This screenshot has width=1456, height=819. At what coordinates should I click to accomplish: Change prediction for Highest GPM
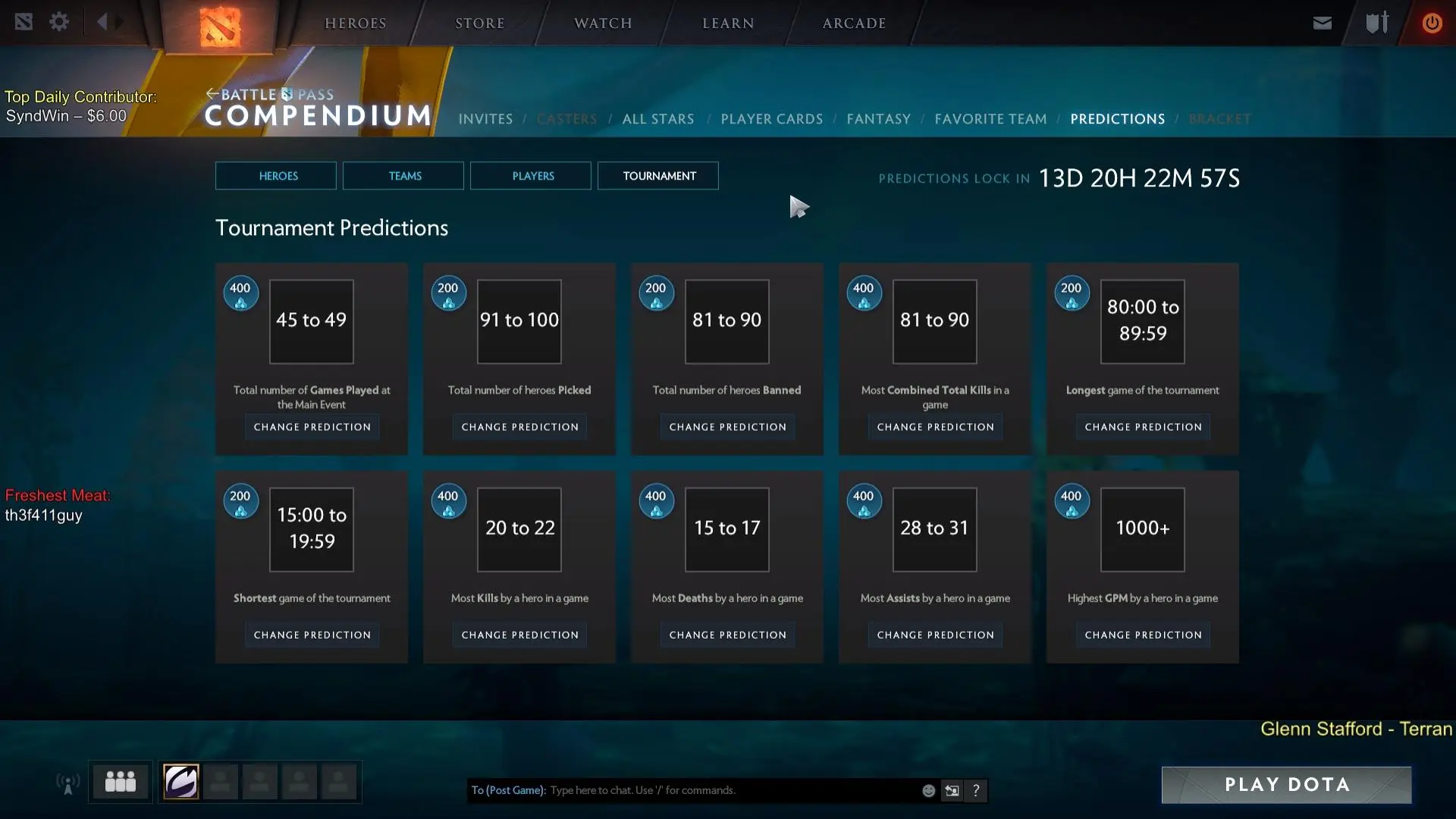(1143, 635)
